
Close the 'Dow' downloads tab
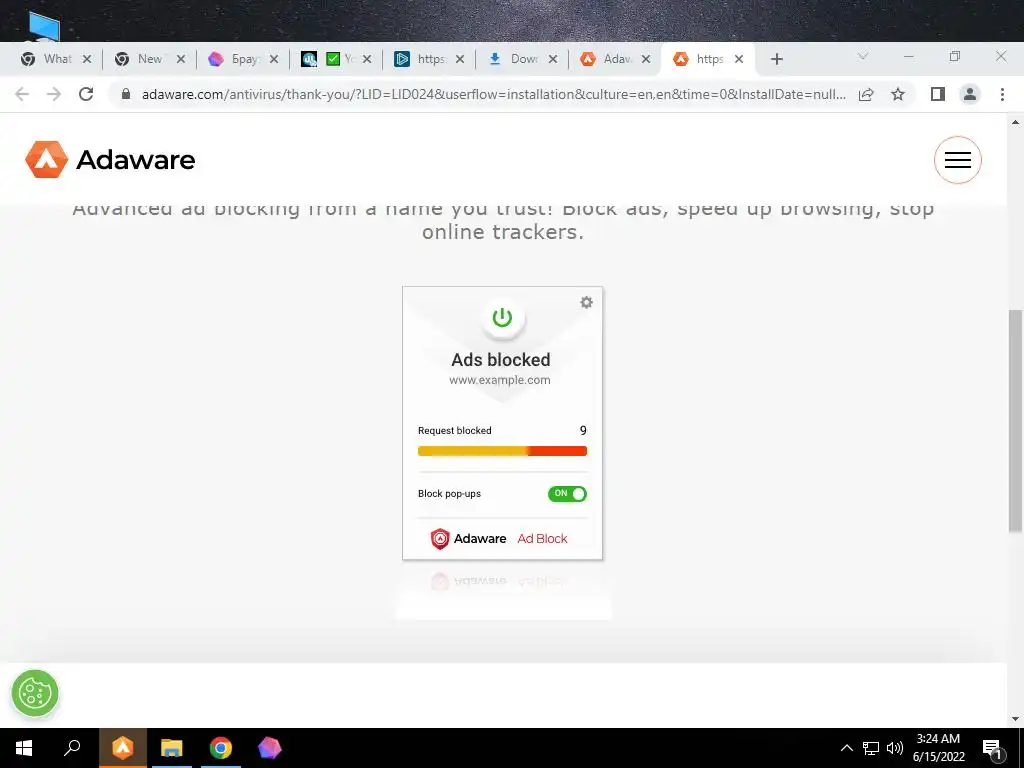553,59
